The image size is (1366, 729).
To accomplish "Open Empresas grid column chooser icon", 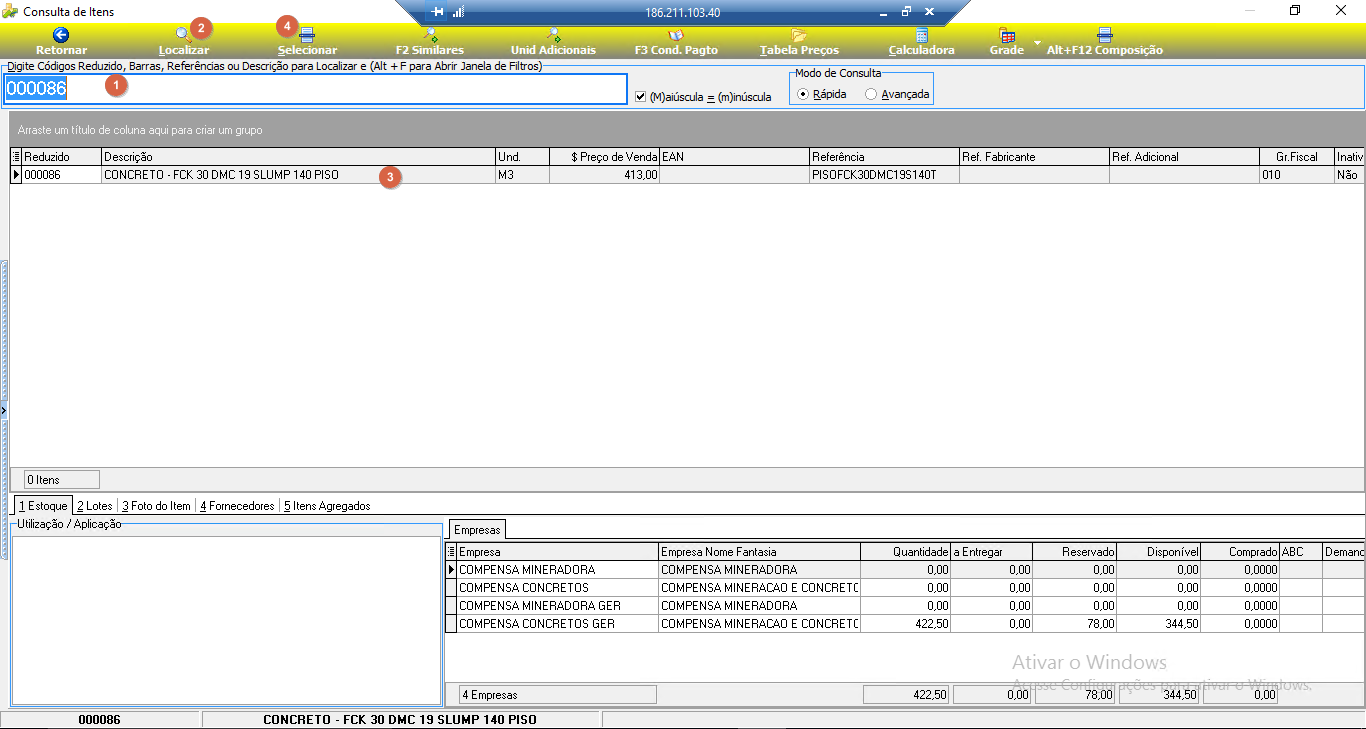I will click(x=451, y=552).
